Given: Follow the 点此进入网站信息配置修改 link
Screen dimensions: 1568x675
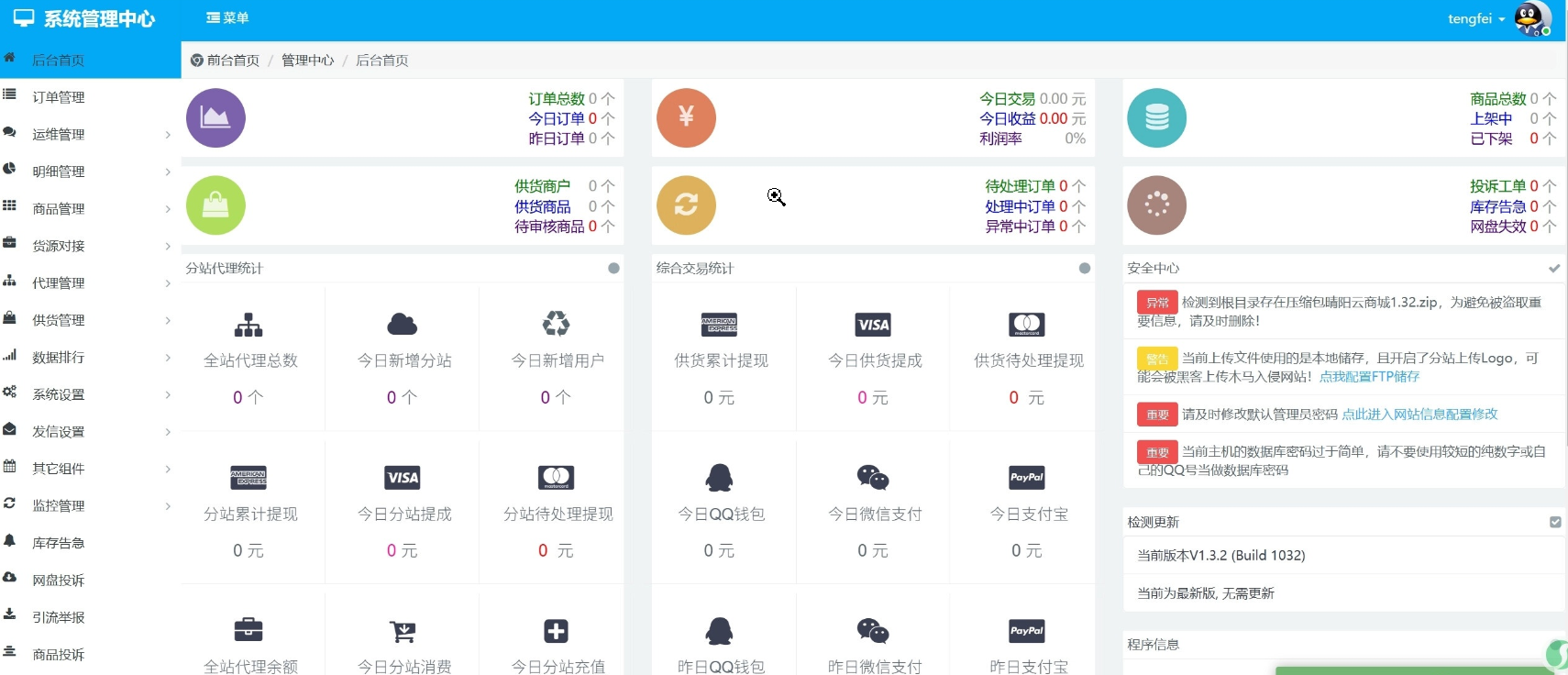Looking at the screenshot, I should 1419,414.
